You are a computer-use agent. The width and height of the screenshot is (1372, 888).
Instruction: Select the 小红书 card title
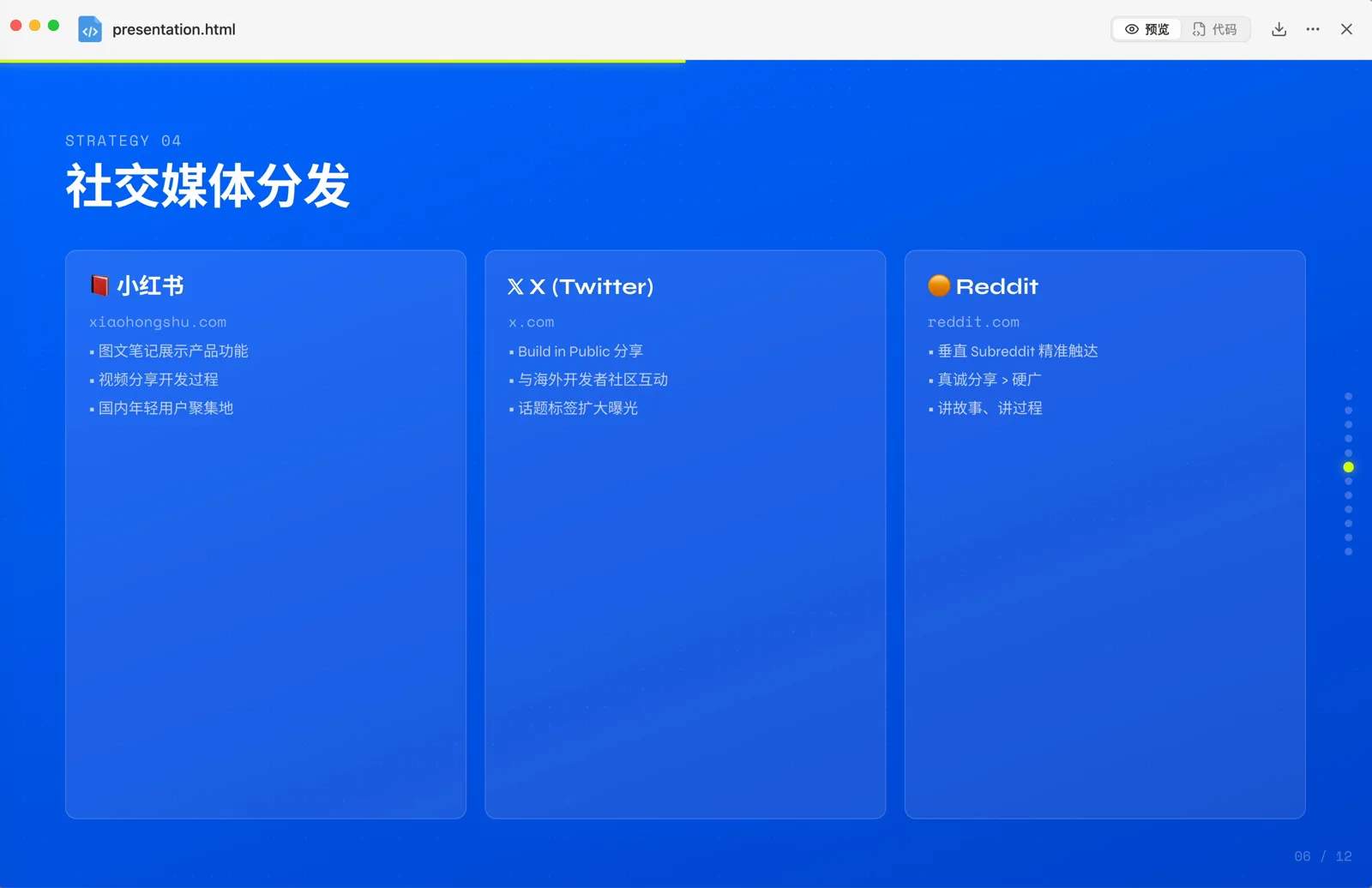(x=150, y=286)
